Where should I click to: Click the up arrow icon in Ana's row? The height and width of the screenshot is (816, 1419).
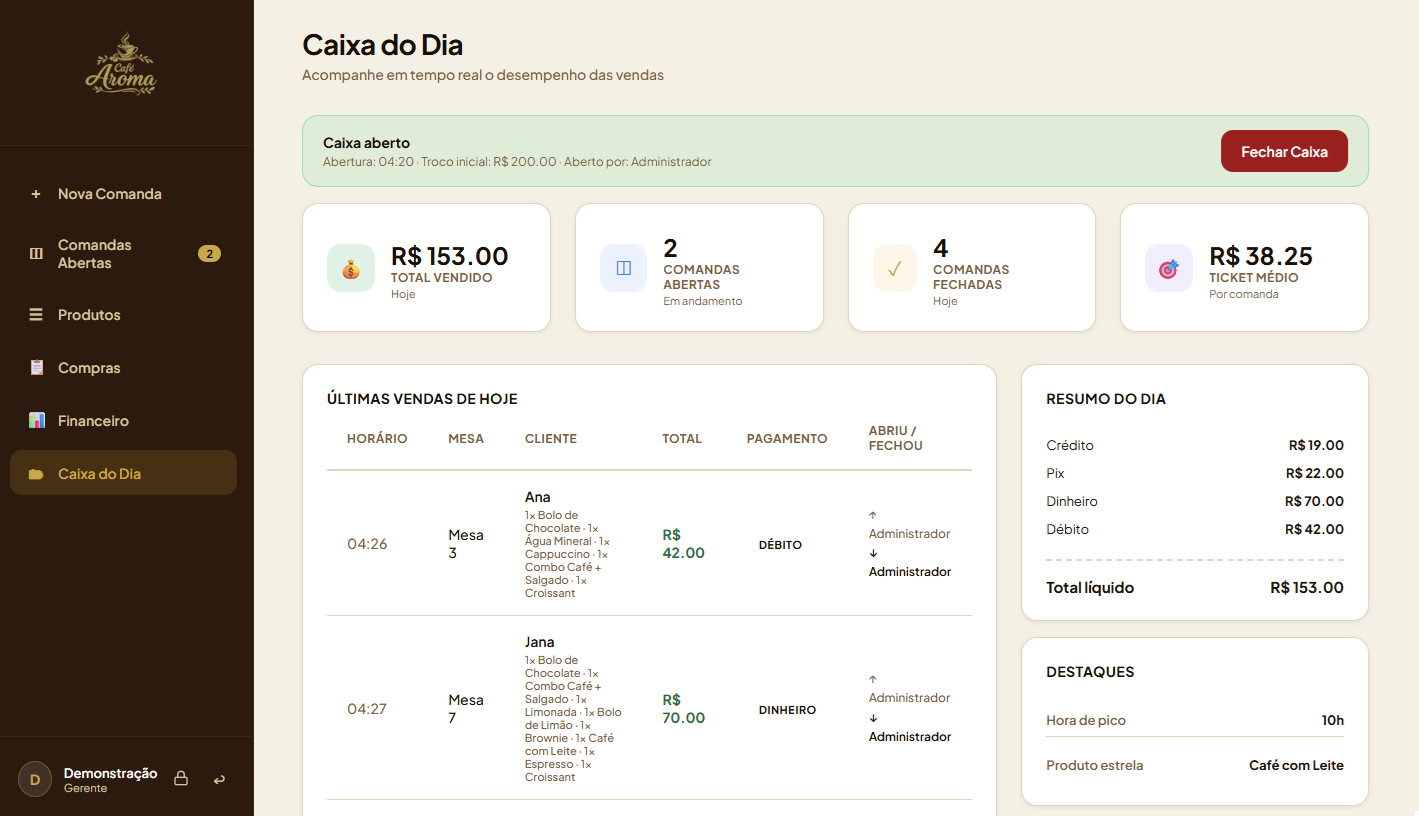click(873, 516)
